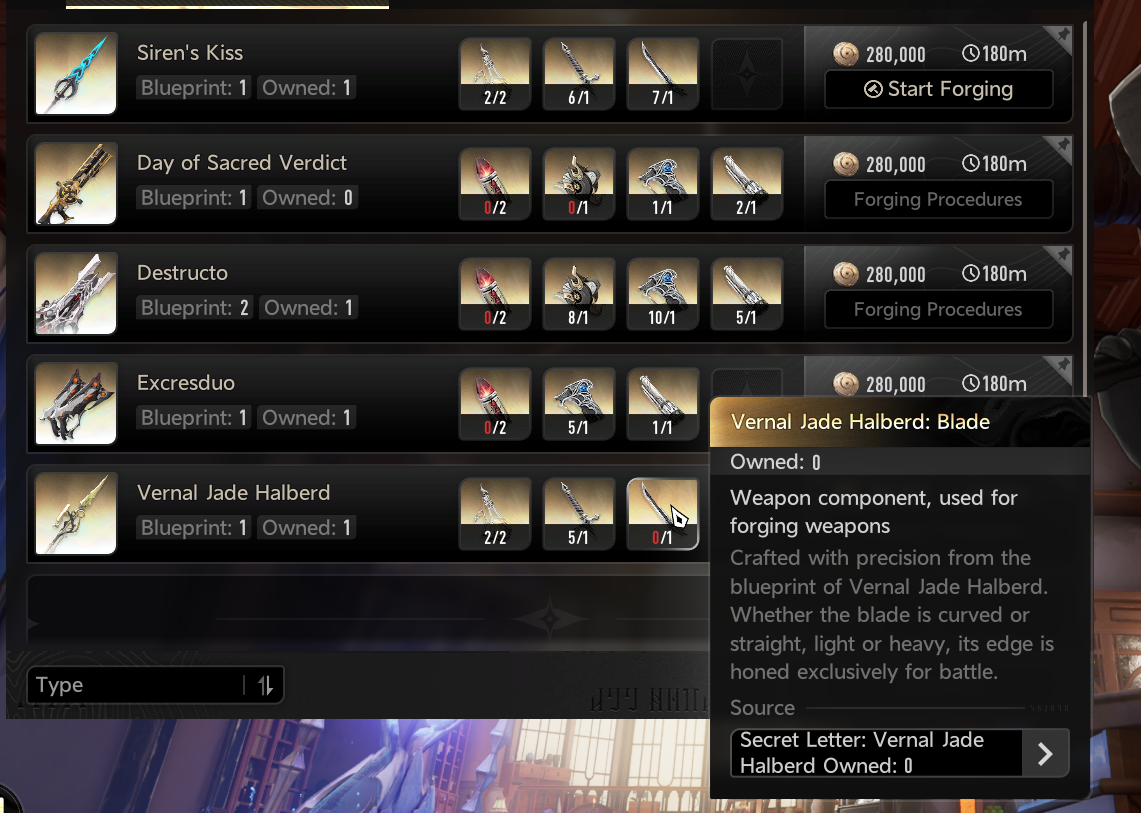1141x813 pixels.
Task: Start Forging Siren's Kiss
Action: [938, 90]
